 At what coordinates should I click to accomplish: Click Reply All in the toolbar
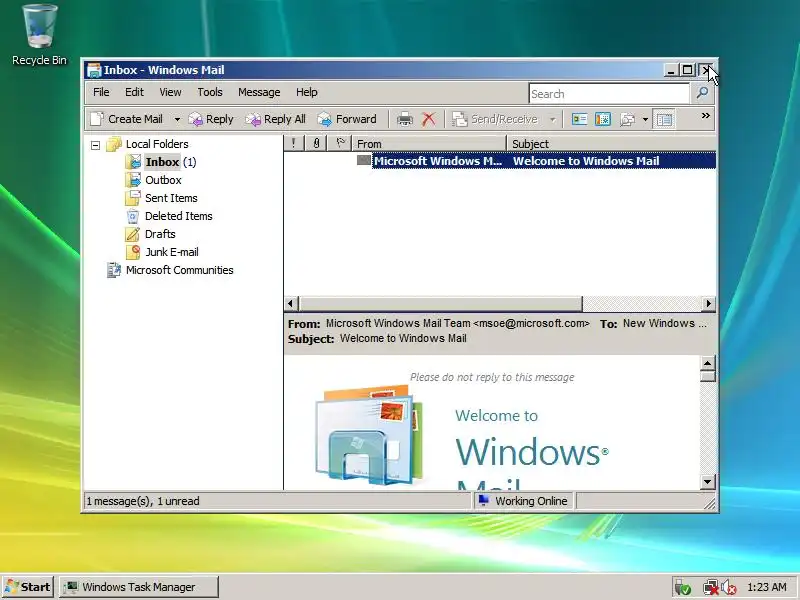point(276,119)
